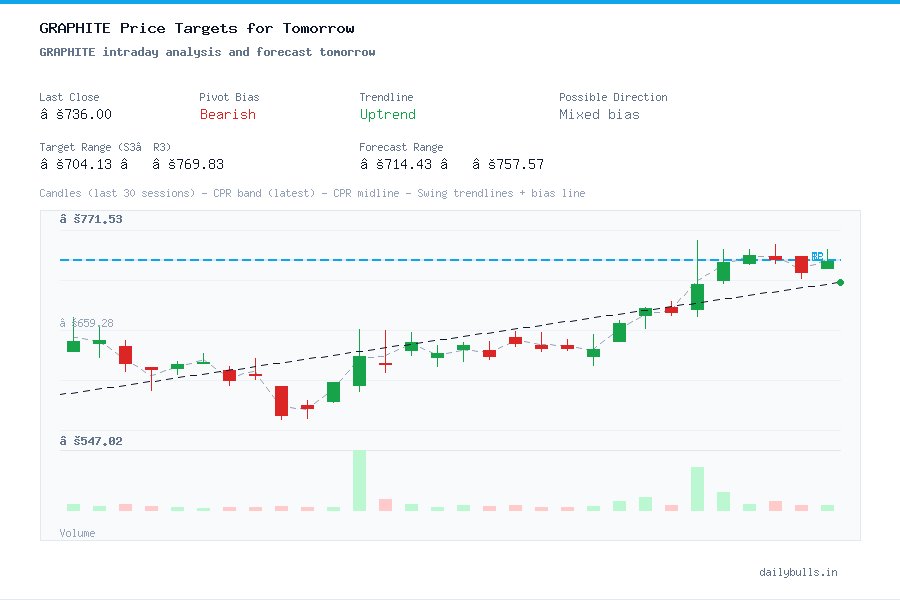The width and height of the screenshot is (900, 600).
Task: Expand the Forecast Range section
Action: [x=401, y=147]
